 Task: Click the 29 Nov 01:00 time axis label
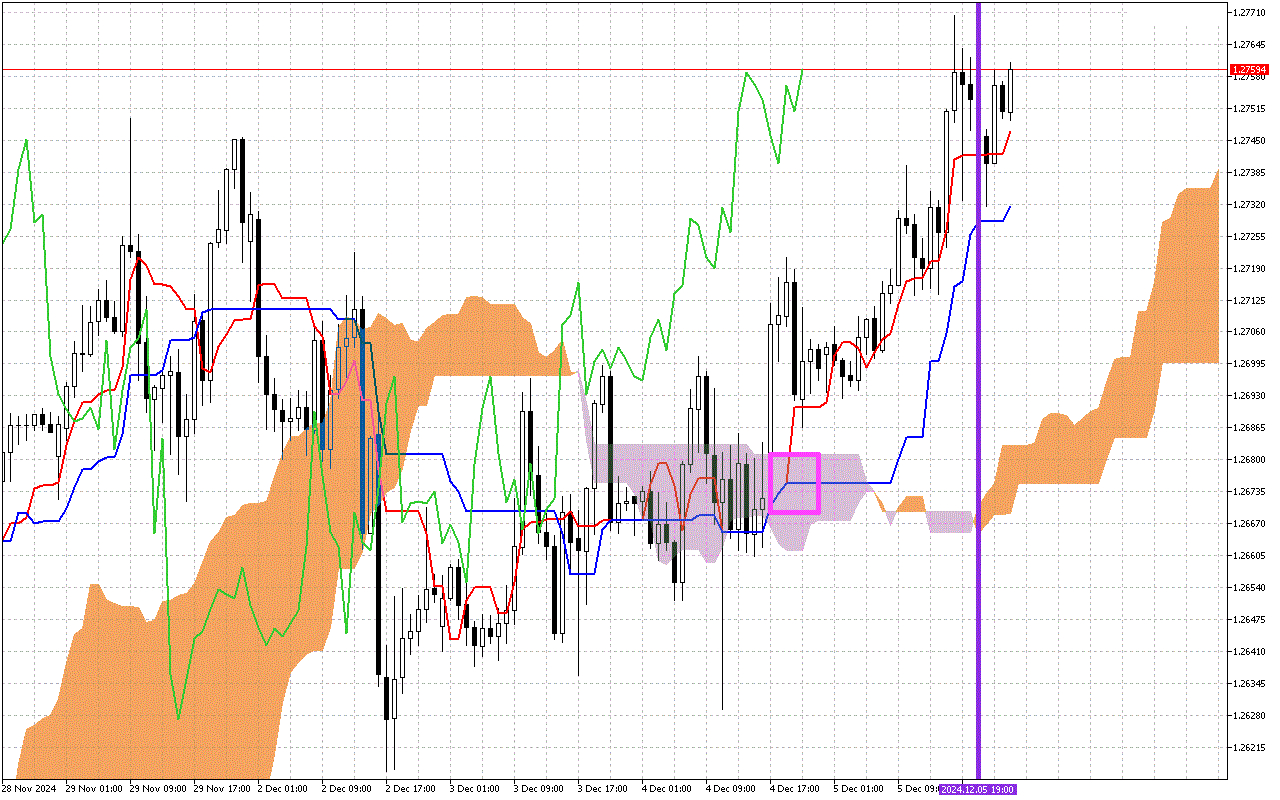coord(95,789)
